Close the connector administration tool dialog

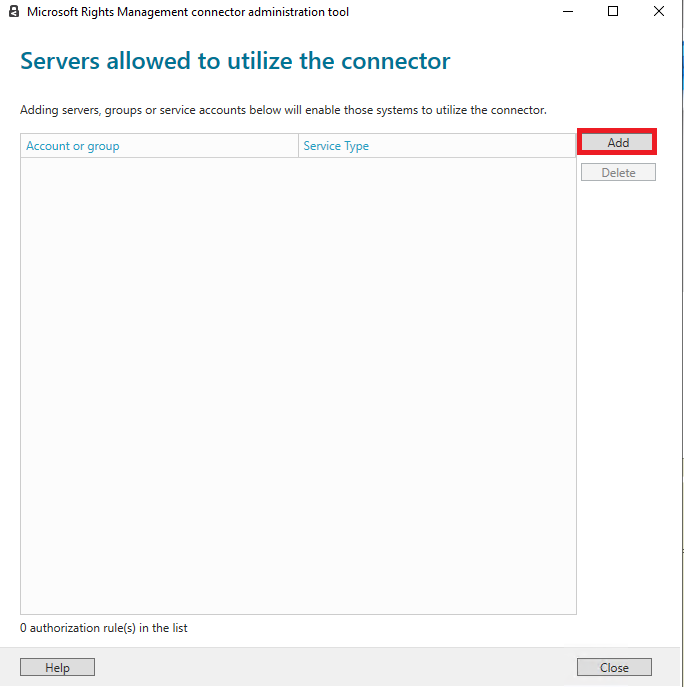(x=614, y=667)
